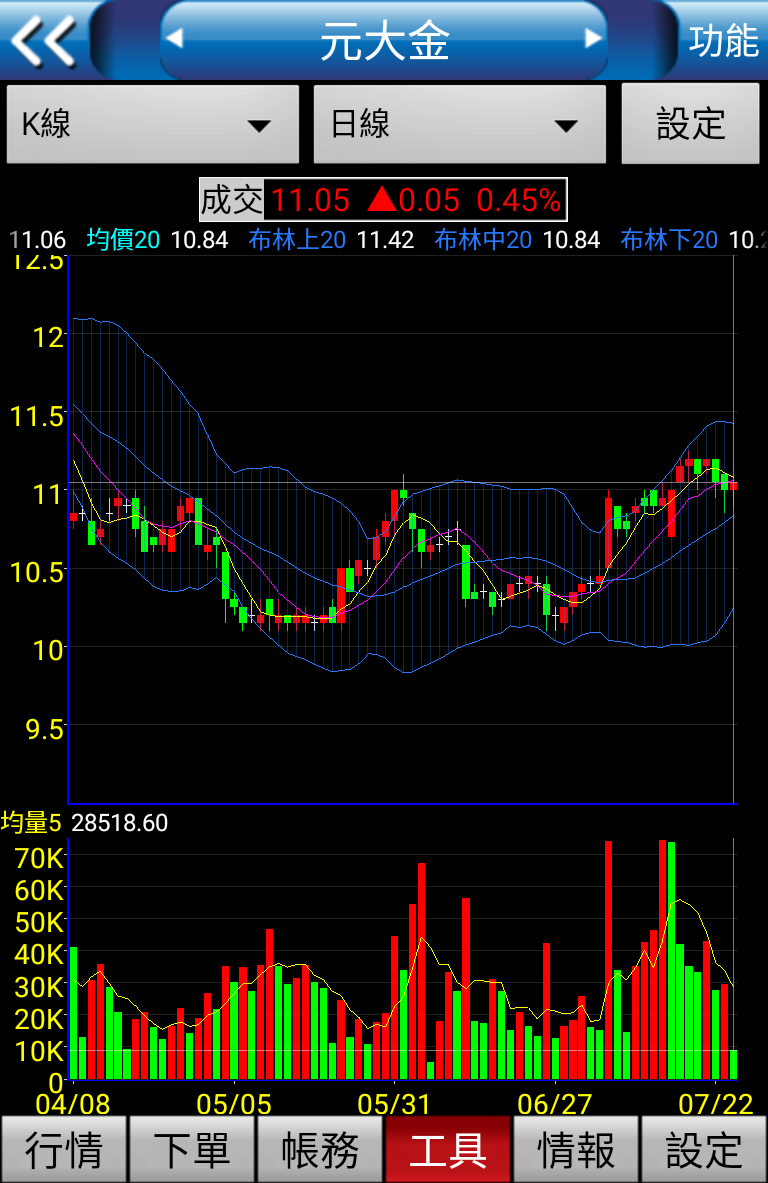Tap the 05/05 date on the axis
This screenshot has height=1183, width=768.
(234, 1105)
